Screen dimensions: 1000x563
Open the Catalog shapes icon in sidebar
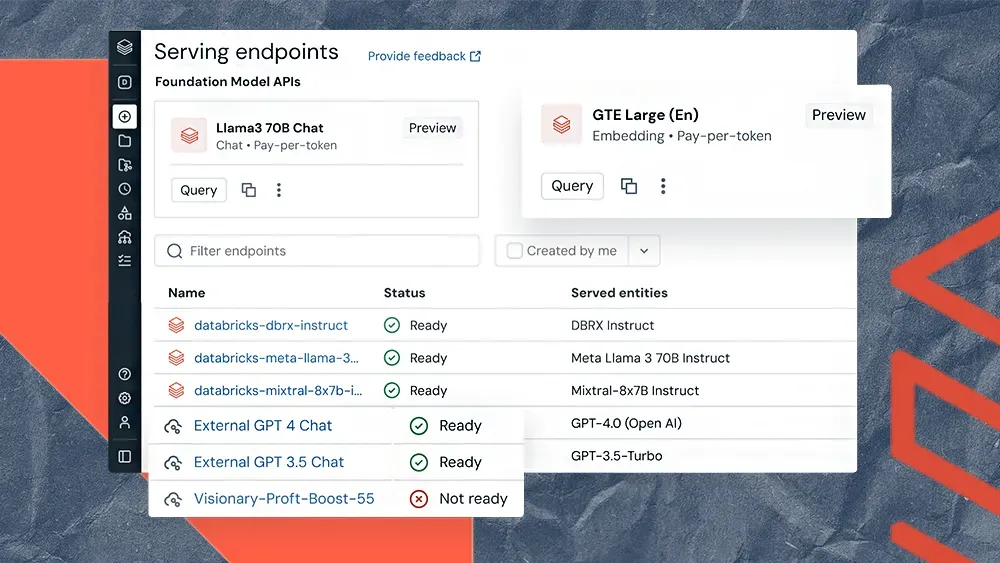pyautogui.click(x=124, y=213)
